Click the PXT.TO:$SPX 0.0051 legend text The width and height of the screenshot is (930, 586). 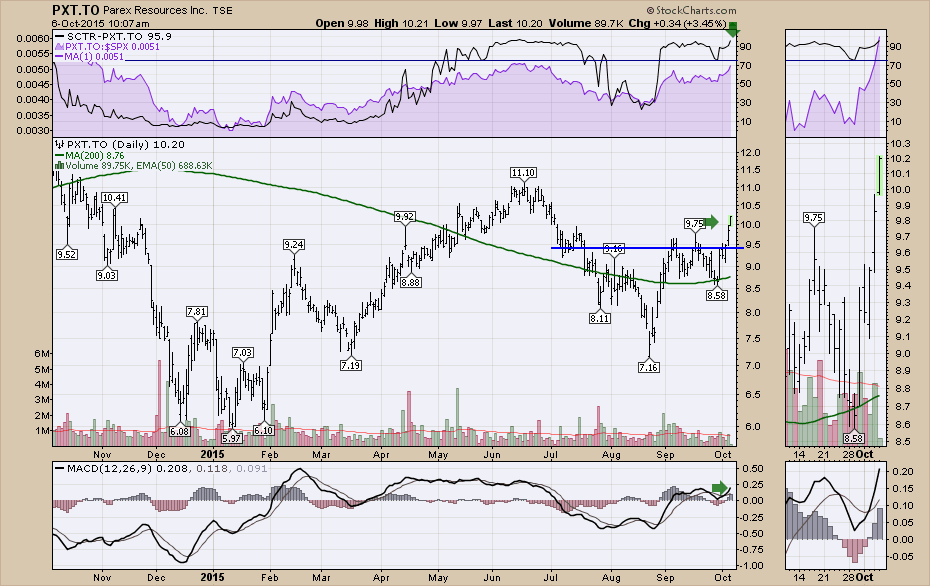coord(112,47)
